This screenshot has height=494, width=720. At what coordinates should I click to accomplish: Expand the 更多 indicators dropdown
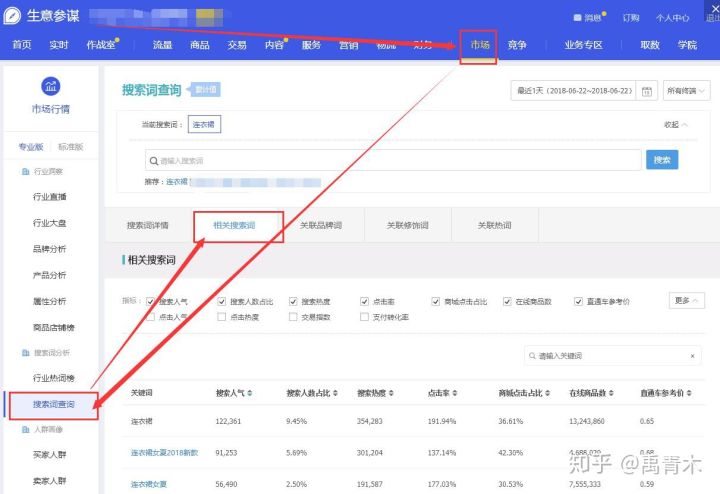point(686,300)
